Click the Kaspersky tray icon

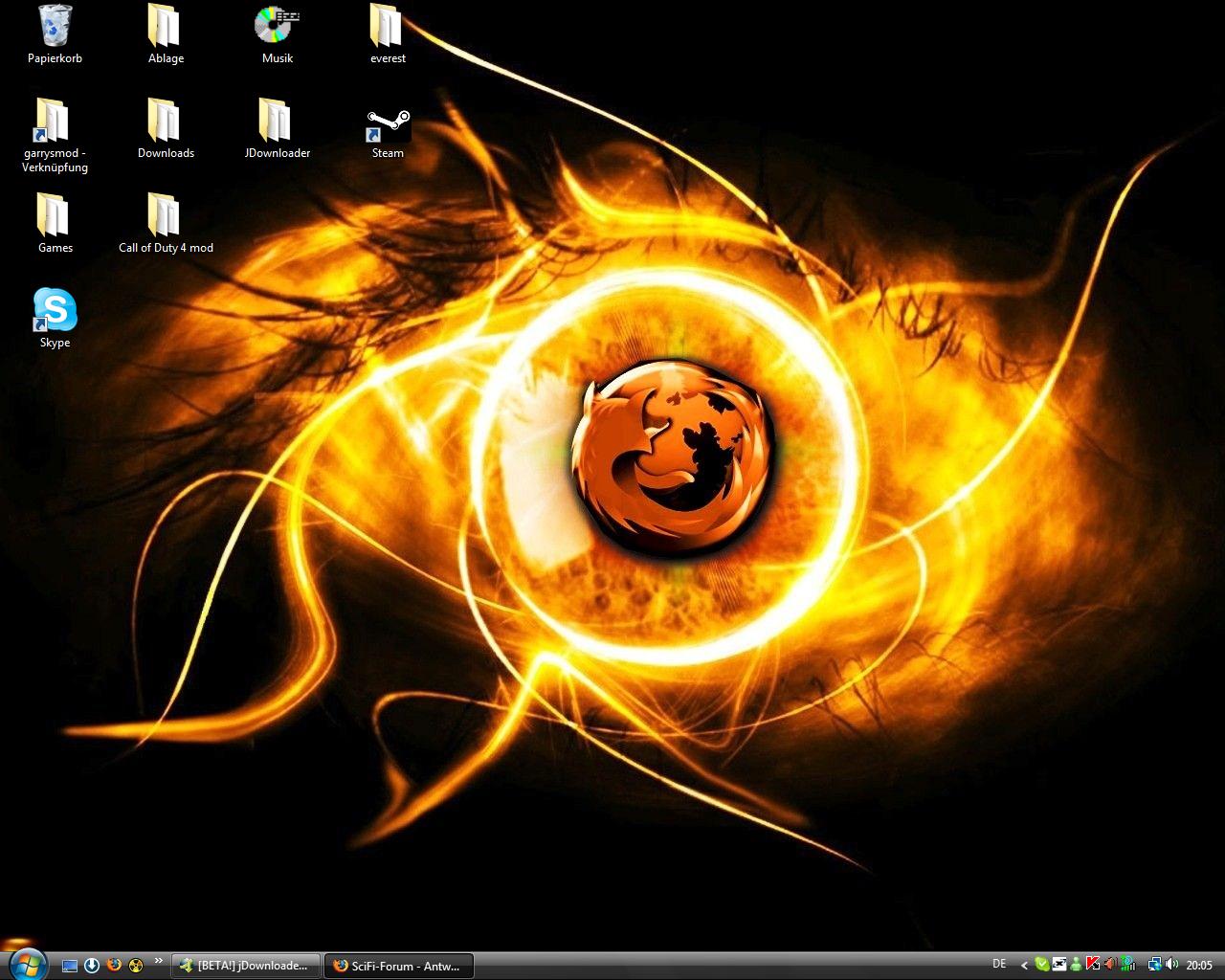pyautogui.click(x=1093, y=965)
